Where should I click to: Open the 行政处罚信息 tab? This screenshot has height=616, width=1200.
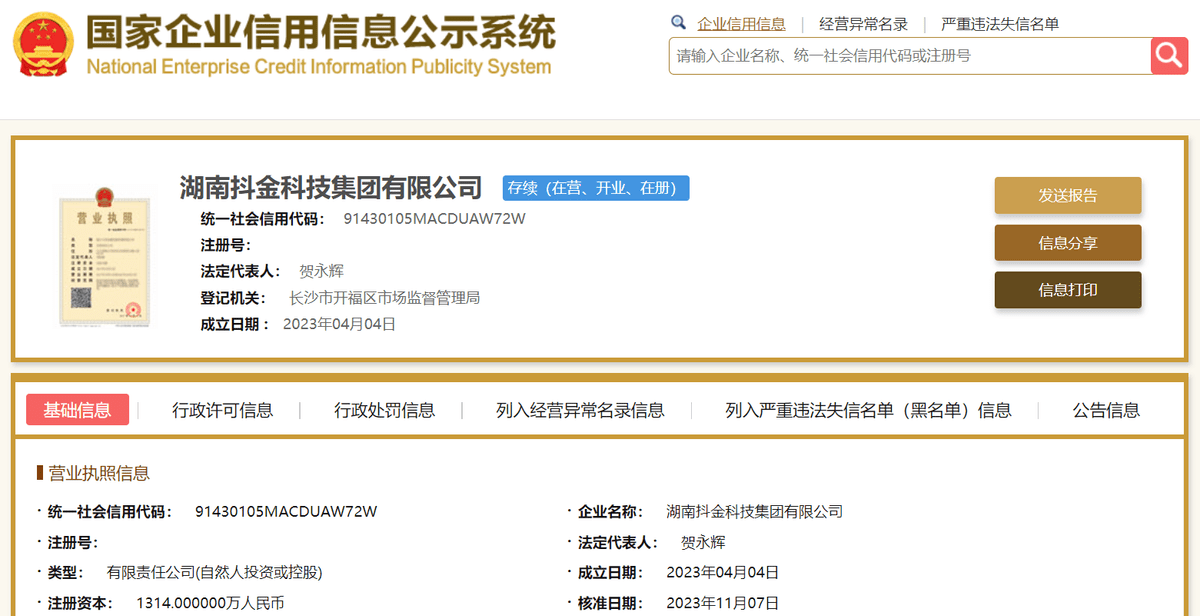[x=384, y=410]
